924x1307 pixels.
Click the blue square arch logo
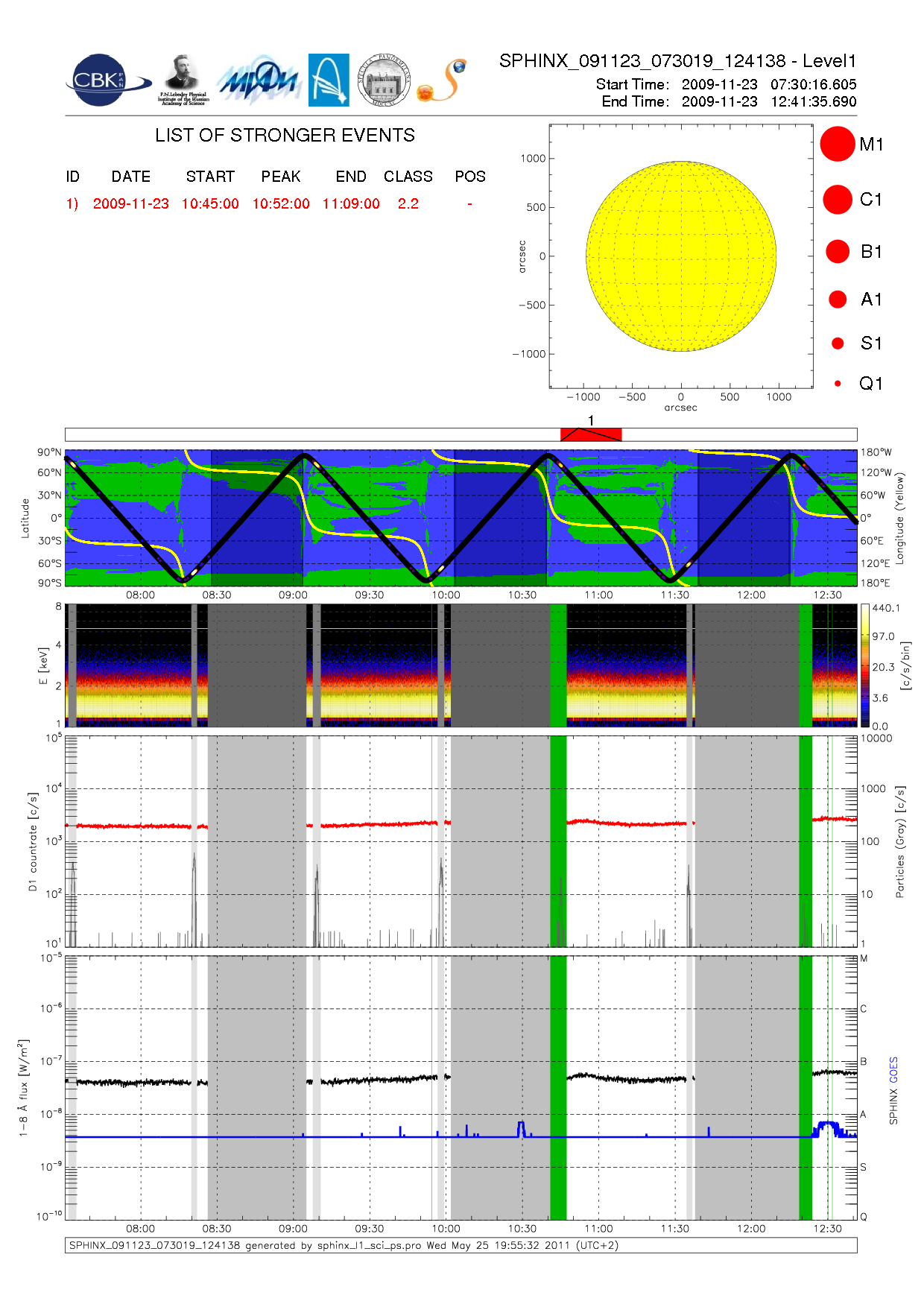329,80
